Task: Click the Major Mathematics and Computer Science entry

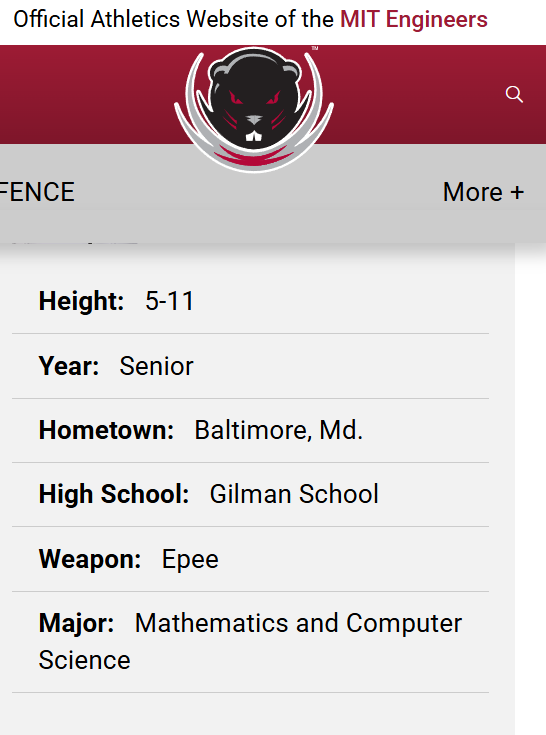Action: click(x=250, y=642)
